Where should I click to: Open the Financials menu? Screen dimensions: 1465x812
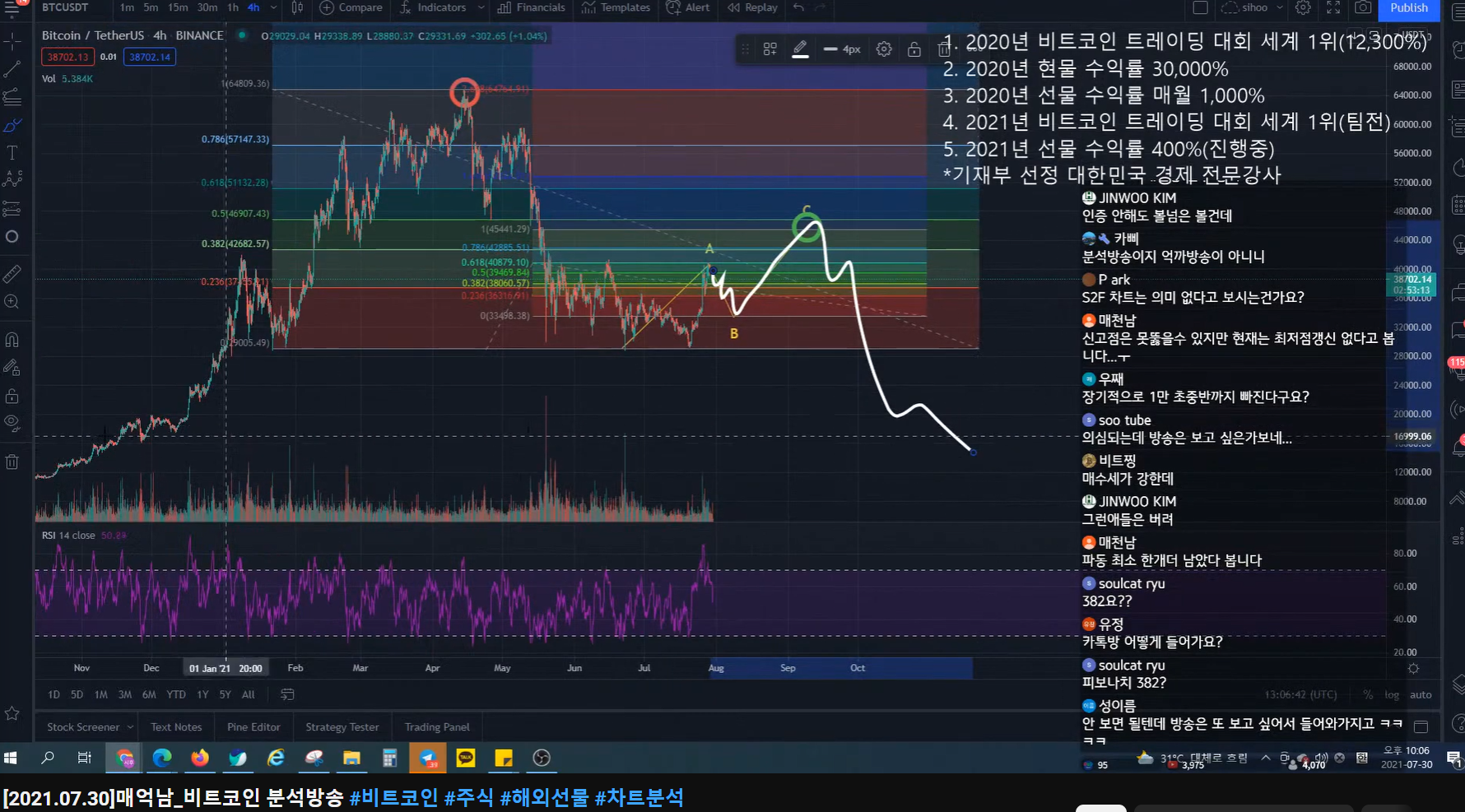click(532, 7)
